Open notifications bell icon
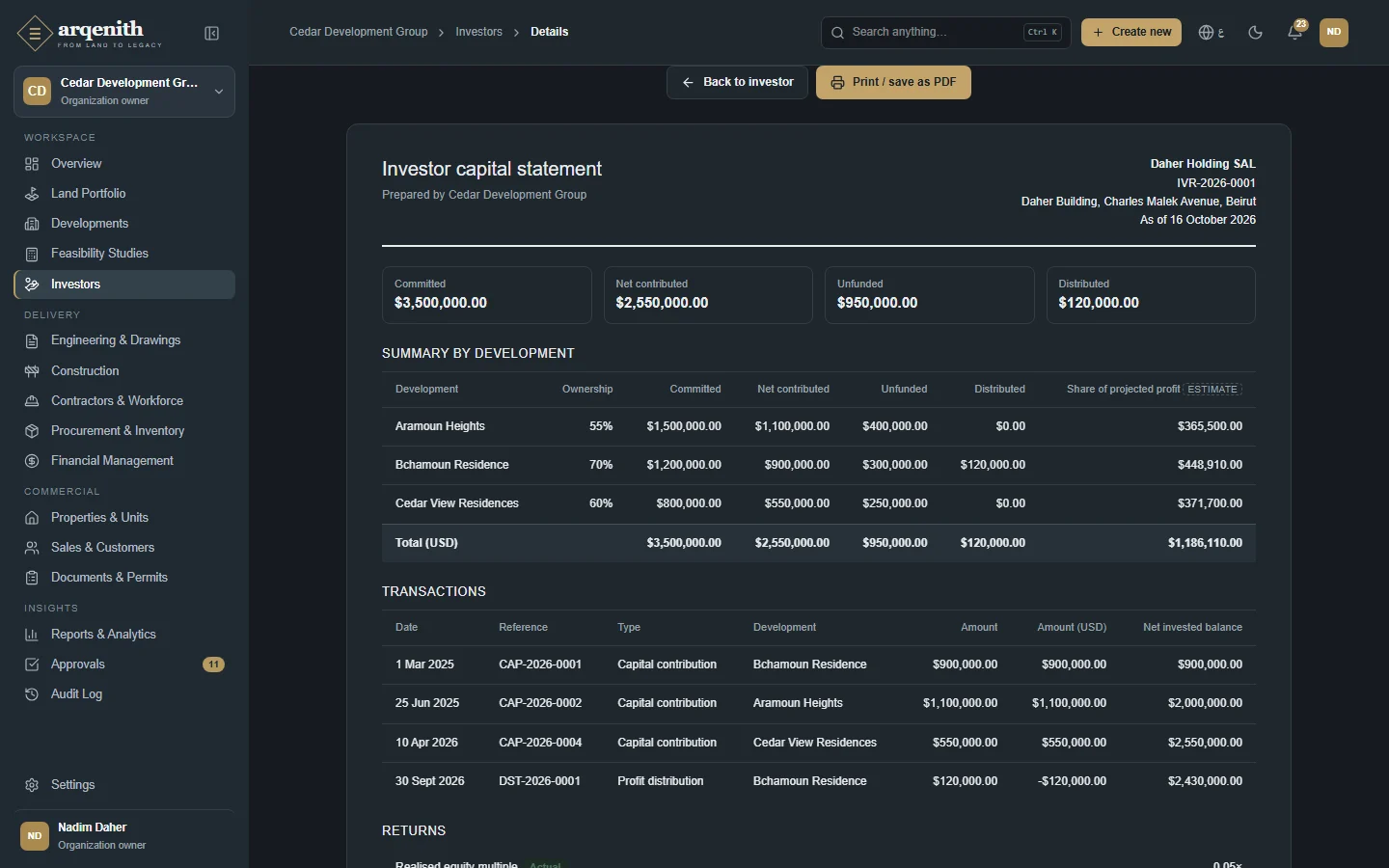 1295,32
